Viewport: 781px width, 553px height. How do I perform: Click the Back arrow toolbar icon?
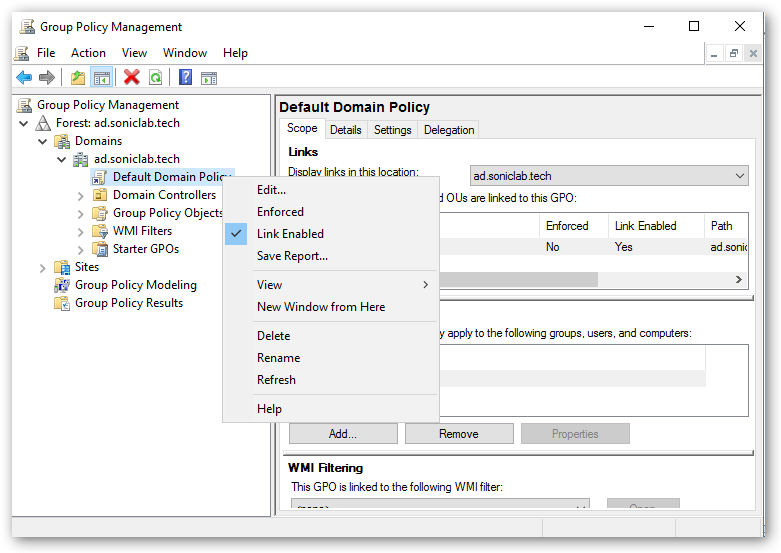click(24, 77)
